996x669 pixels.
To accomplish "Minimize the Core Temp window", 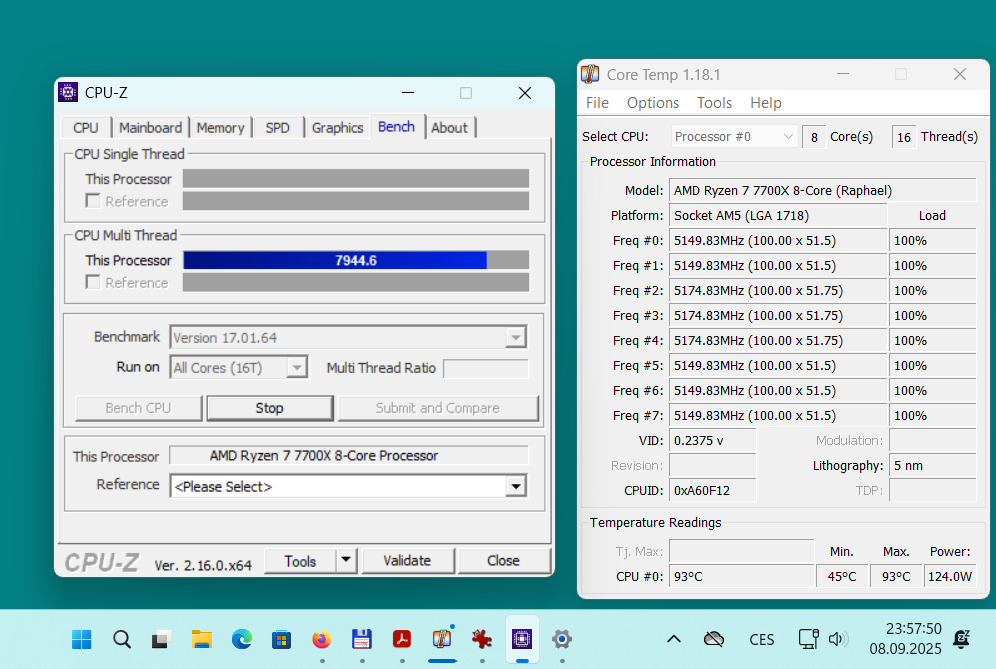I will pyautogui.click(x=843, y=74).
